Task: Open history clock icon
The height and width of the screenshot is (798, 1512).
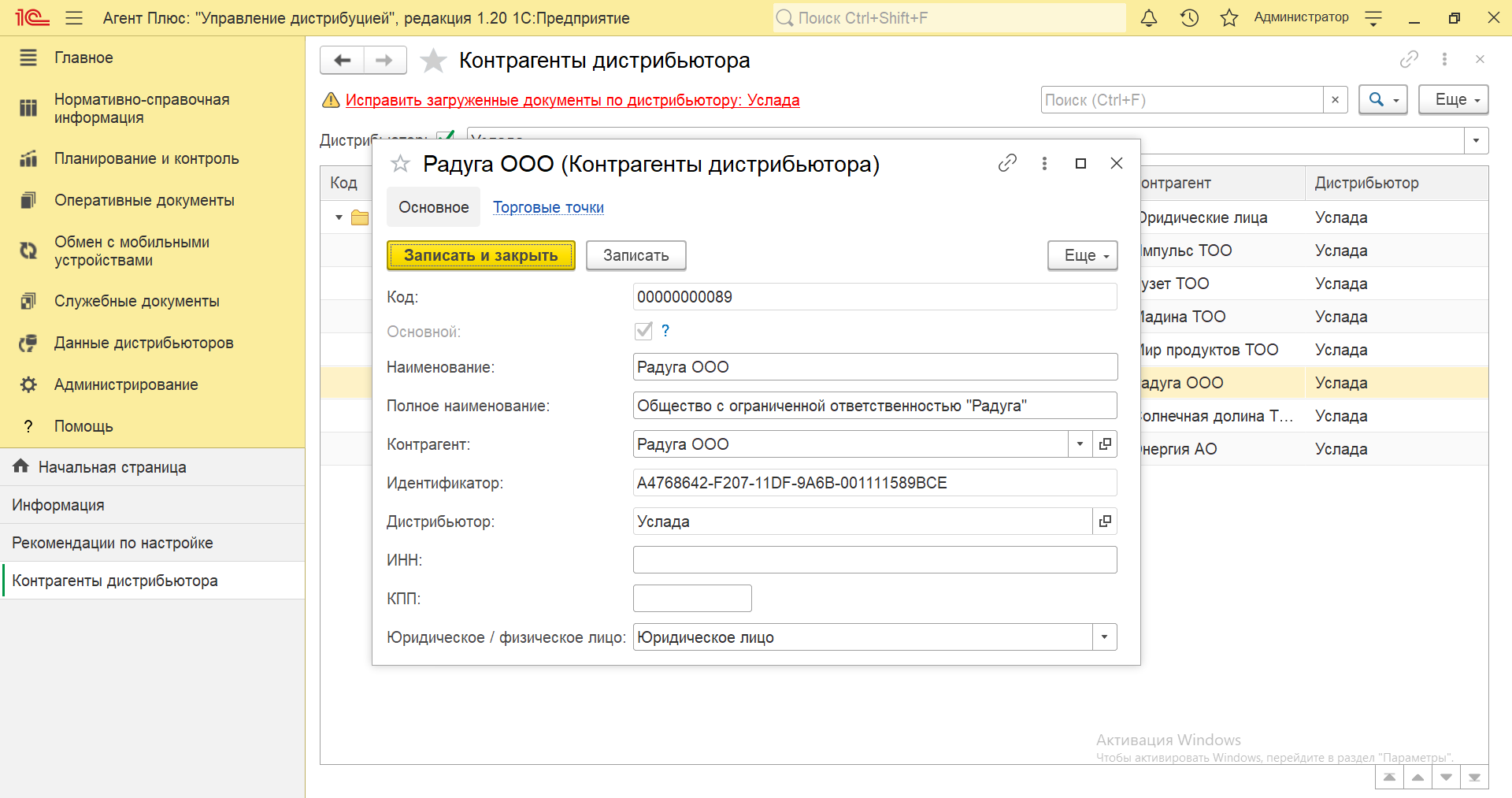Action: (x=1189, y=17)
